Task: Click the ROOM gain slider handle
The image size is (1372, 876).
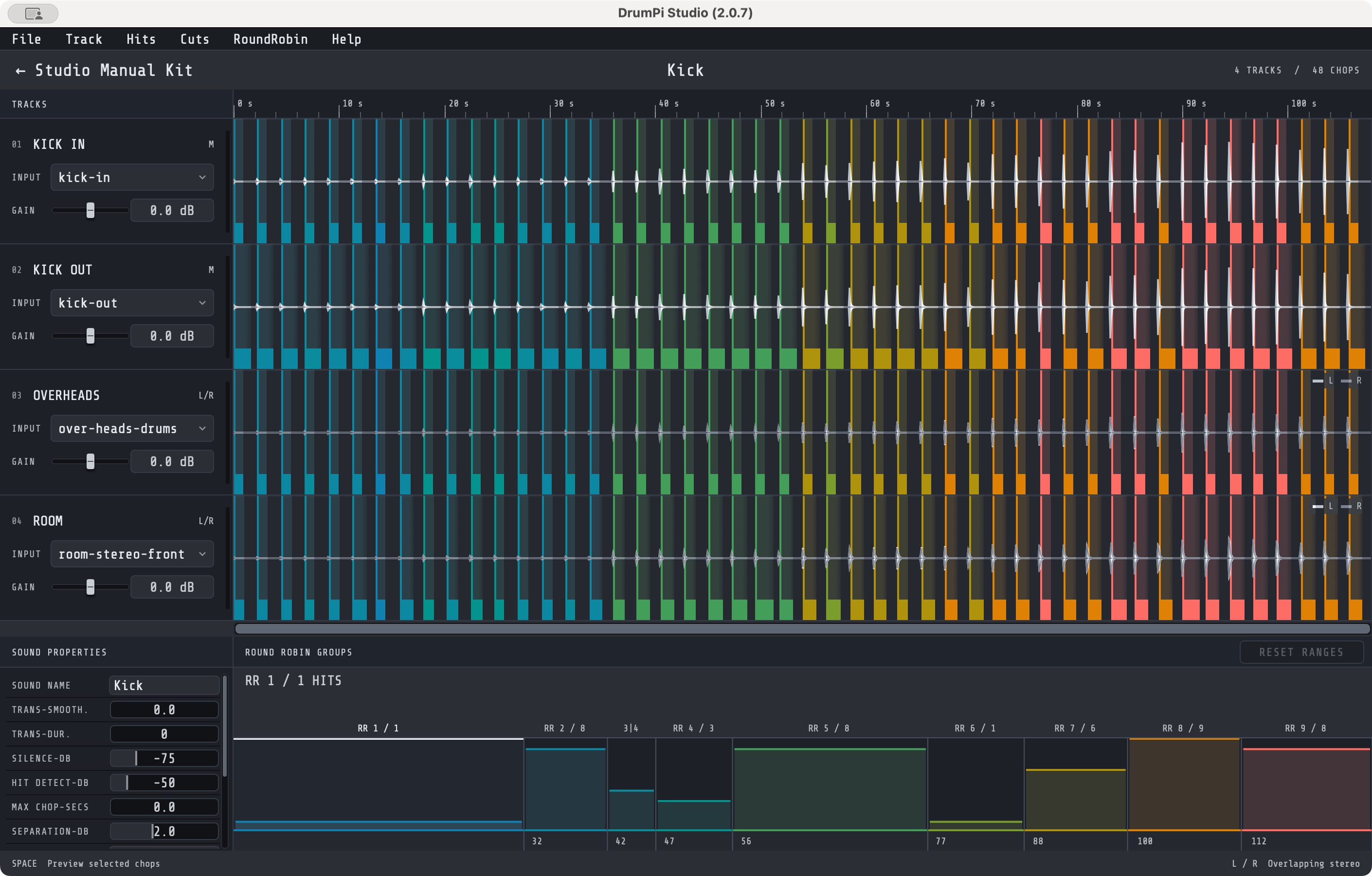Action: [x=90, y=587]
